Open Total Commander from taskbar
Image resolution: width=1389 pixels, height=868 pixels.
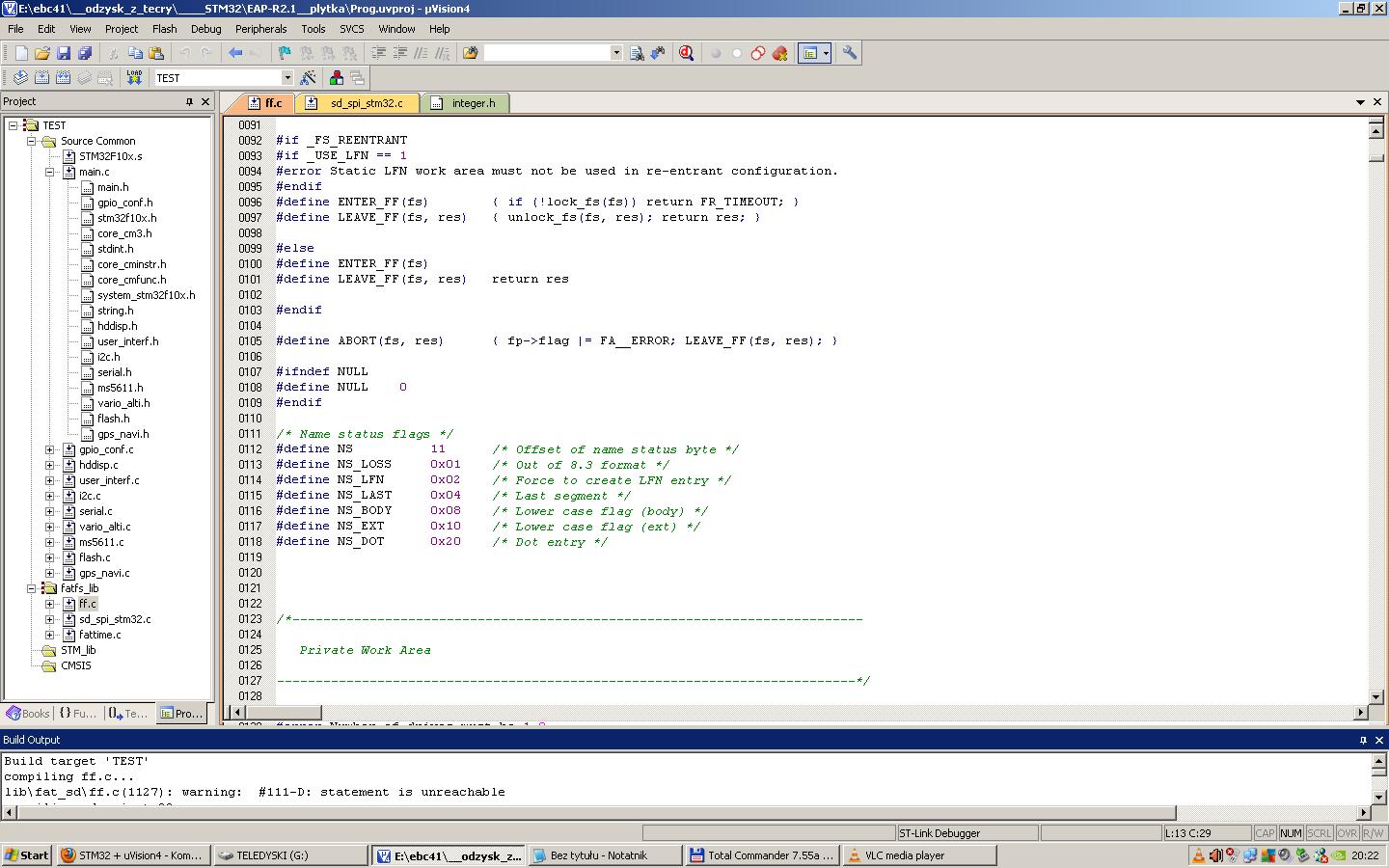coord(762,855)
